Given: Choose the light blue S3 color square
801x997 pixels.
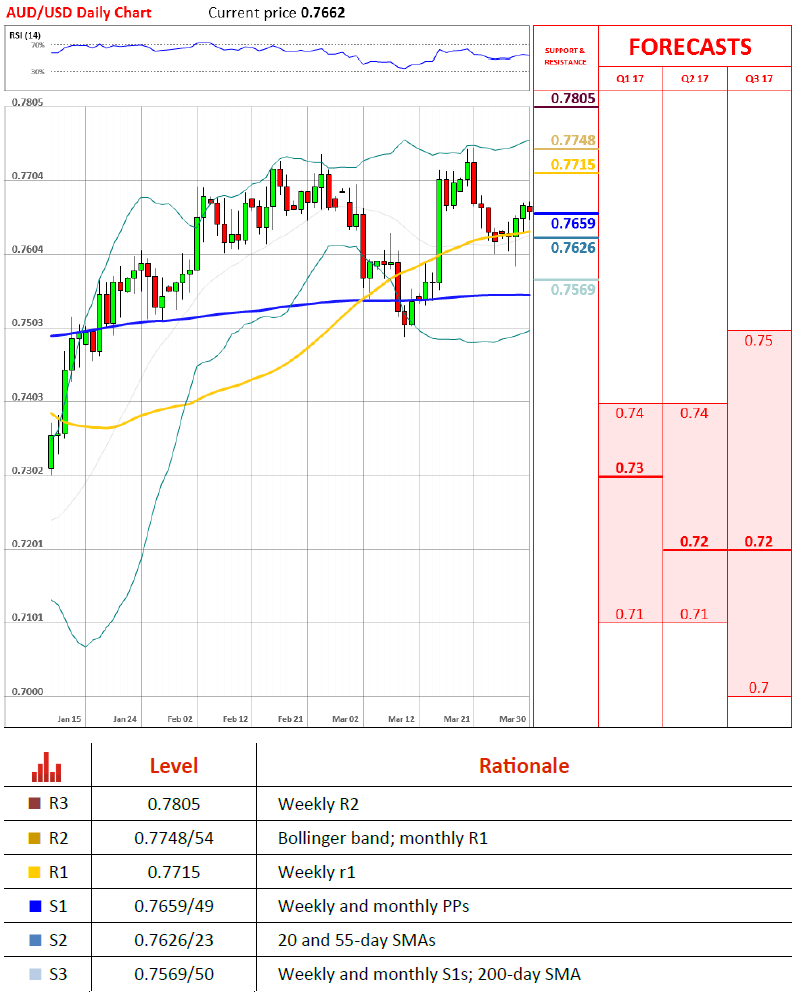Looking at the screenshot, I should coord(37,974).
